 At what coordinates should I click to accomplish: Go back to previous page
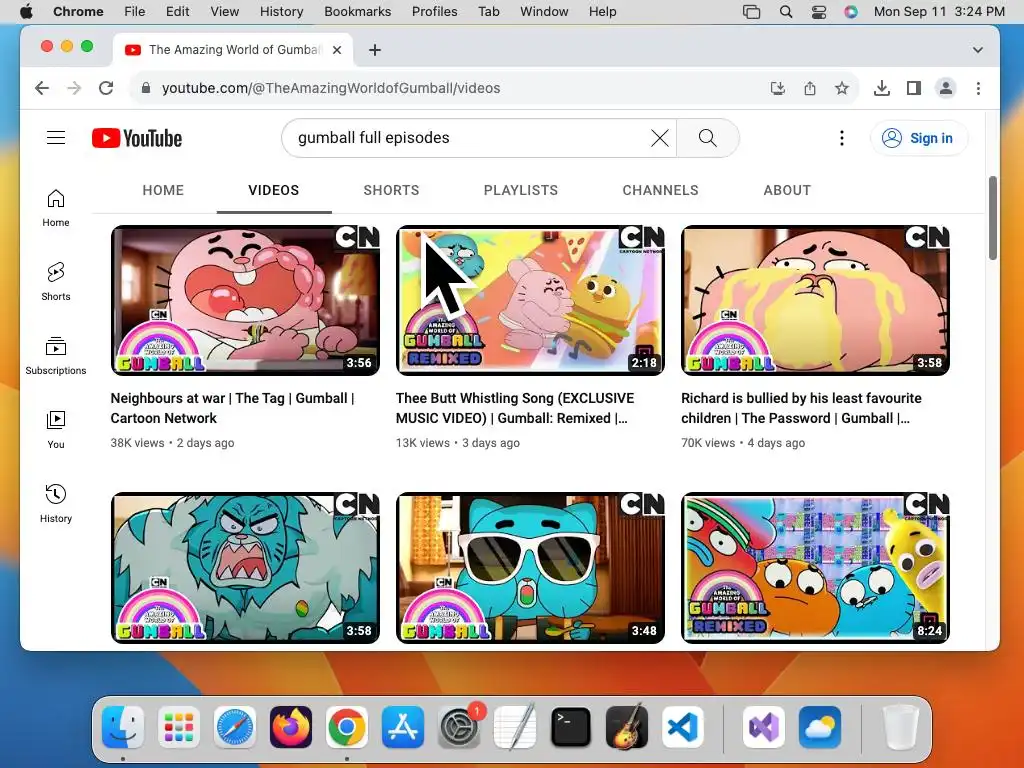(42, 88)
